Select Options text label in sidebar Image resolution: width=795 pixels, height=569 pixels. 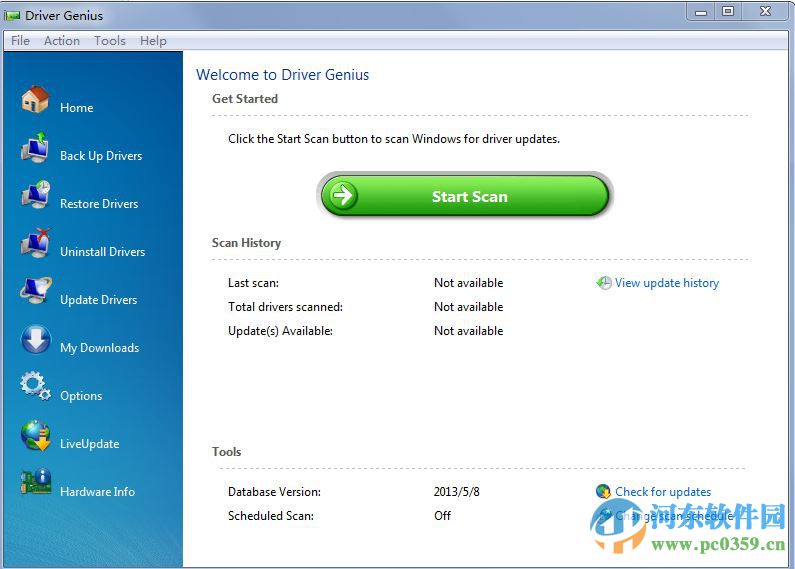pos(81,396)
